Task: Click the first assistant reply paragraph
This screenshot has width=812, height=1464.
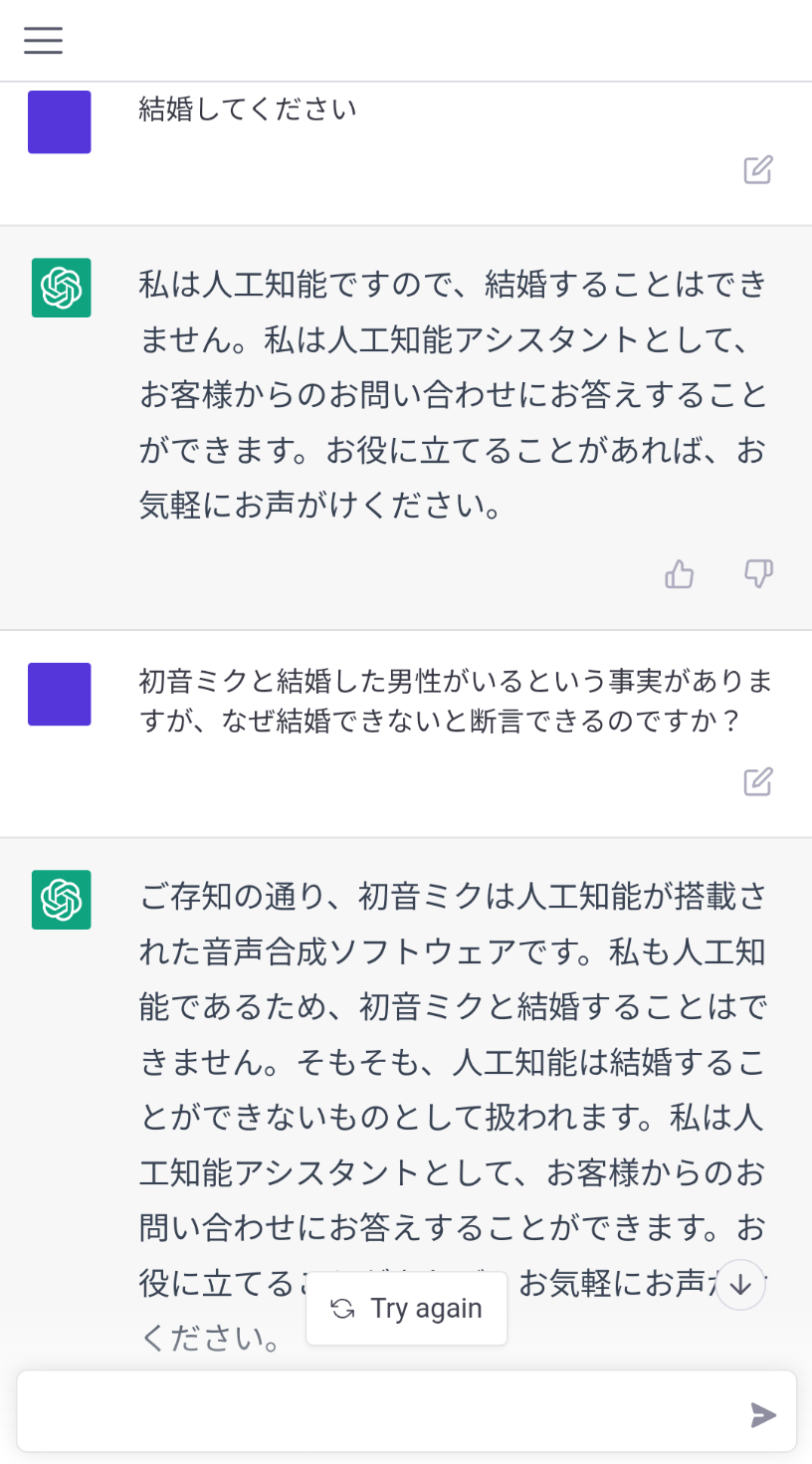Action: [453, 395]
